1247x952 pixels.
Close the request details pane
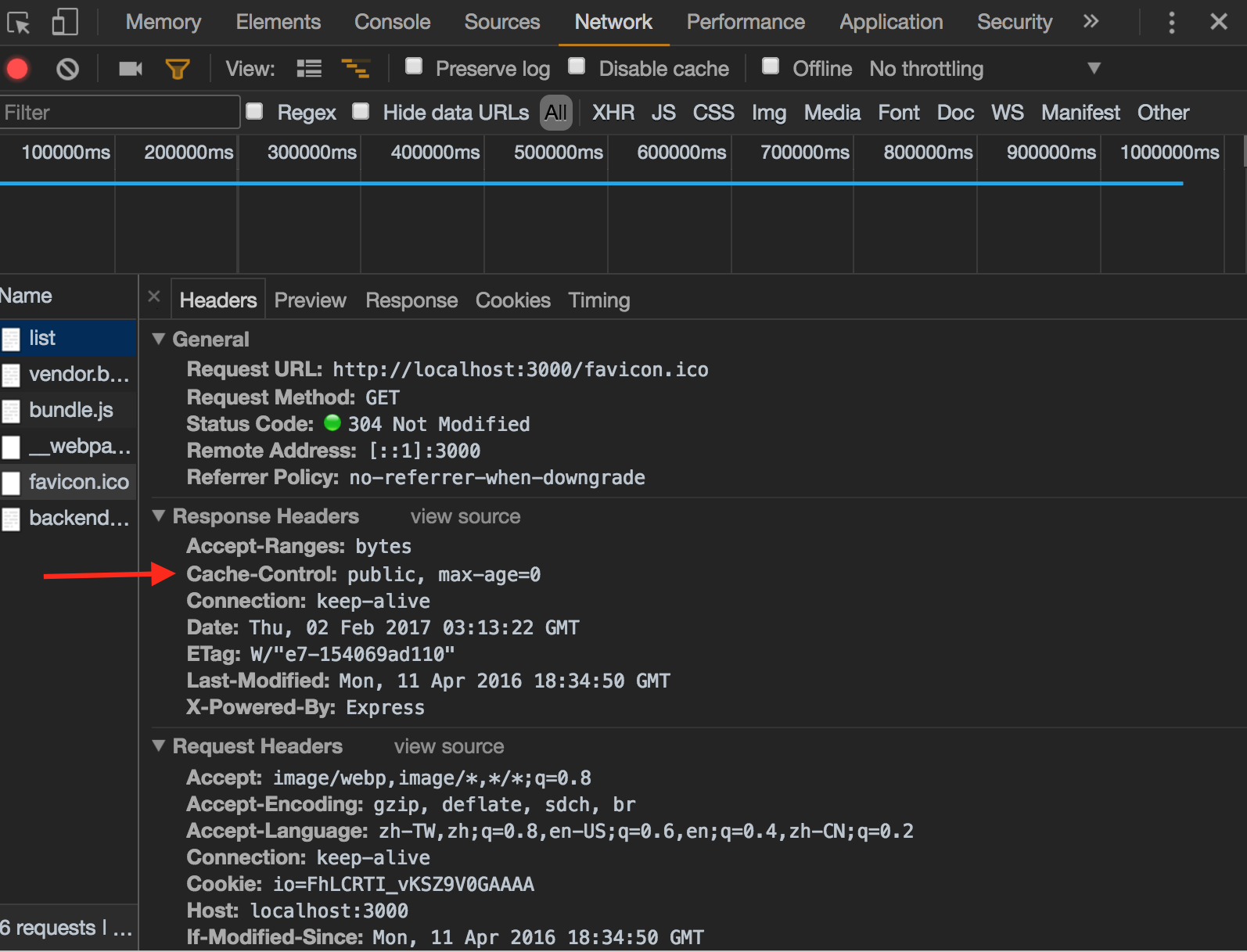coord(154,297)
